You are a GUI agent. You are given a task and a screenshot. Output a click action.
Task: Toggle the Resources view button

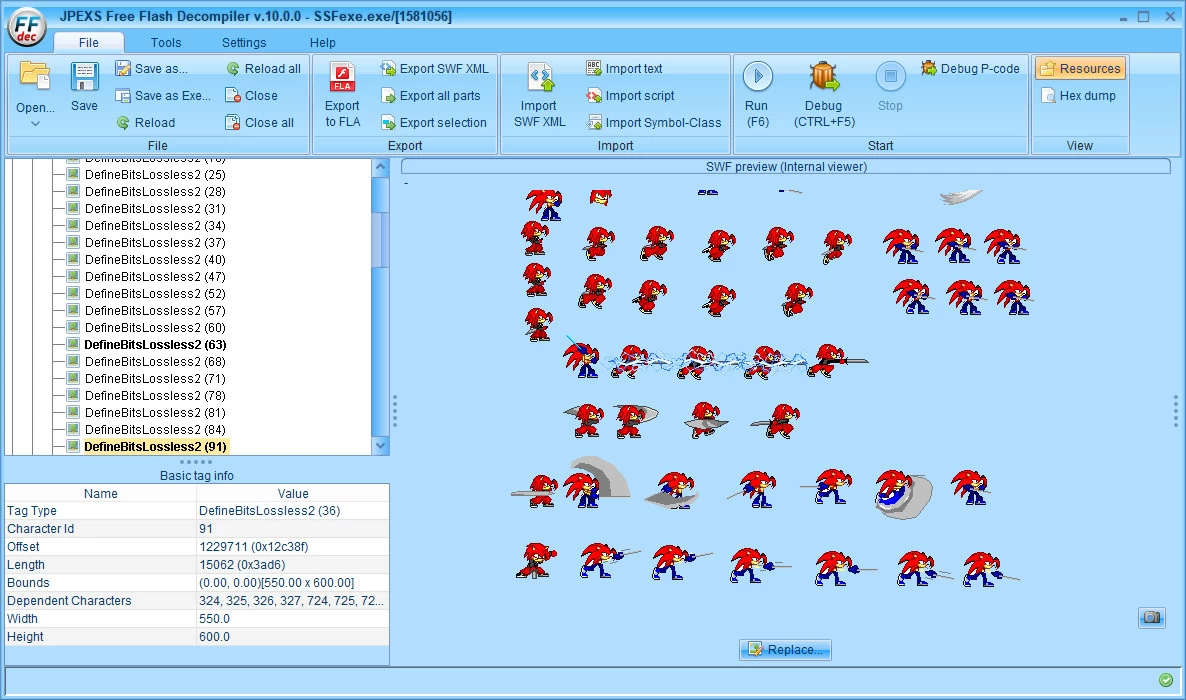(1080, 69)
